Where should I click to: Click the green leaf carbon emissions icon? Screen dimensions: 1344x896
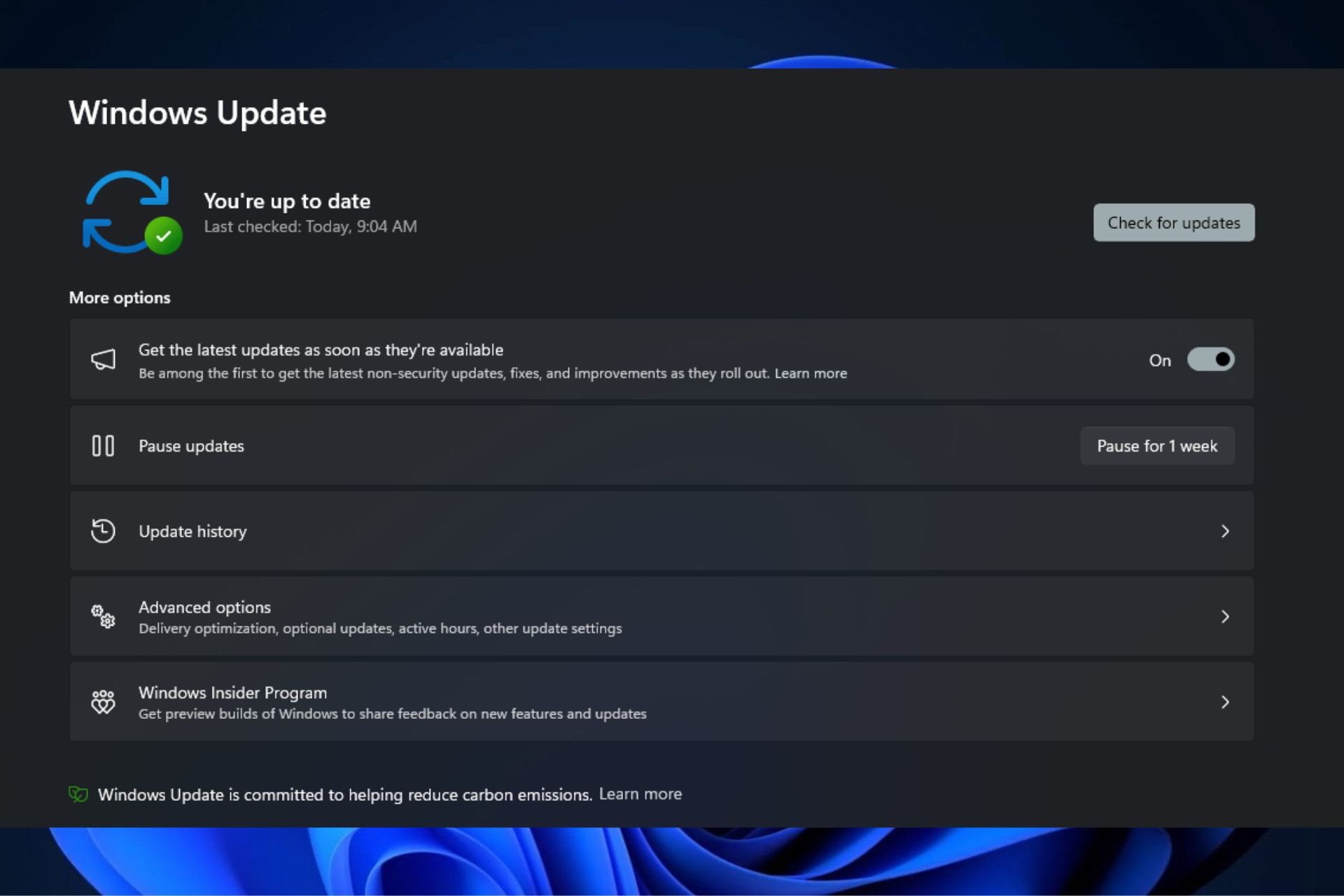(78, 794)
